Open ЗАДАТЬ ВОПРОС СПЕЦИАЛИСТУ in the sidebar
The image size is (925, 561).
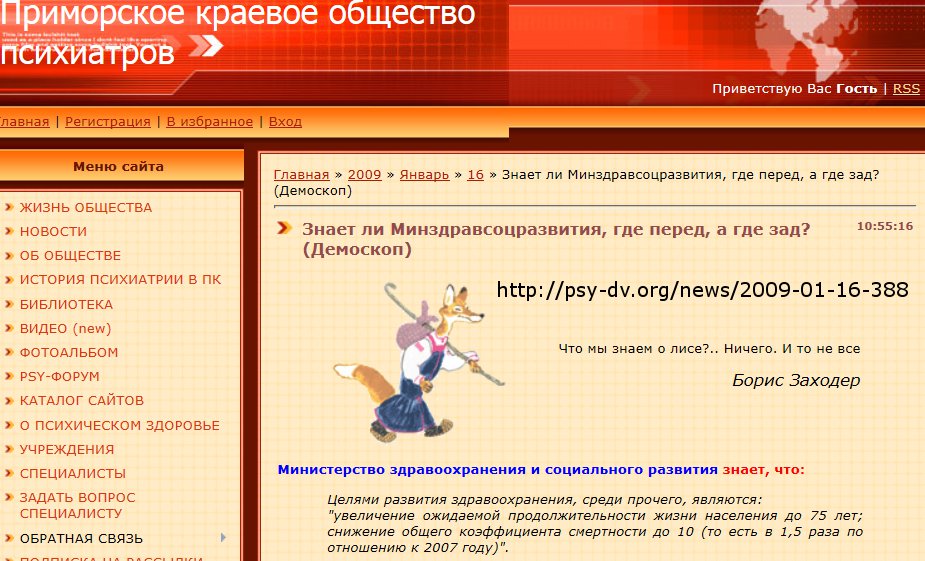[77, 505]
